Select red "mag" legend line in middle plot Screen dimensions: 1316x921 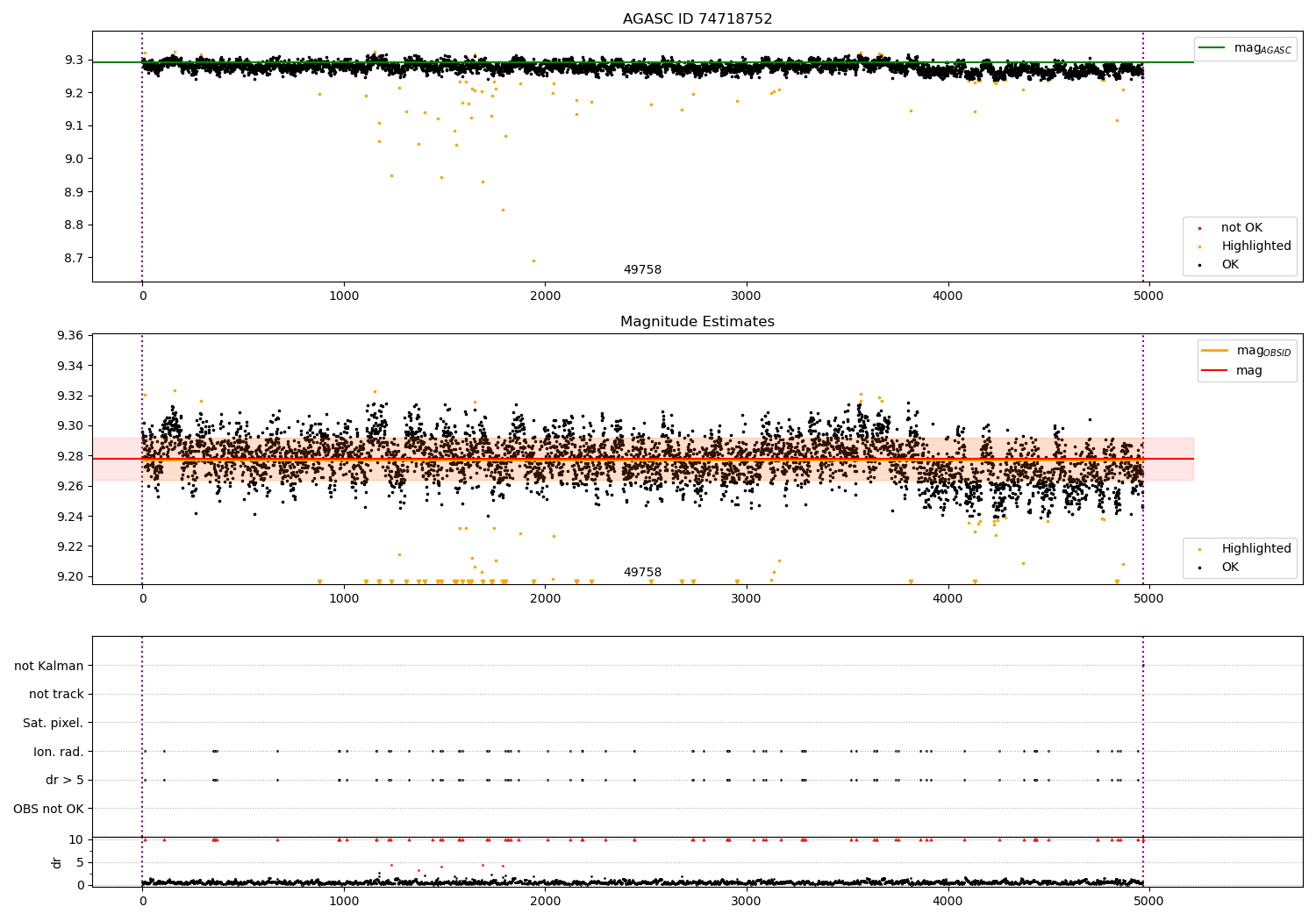coord(1214,371)
